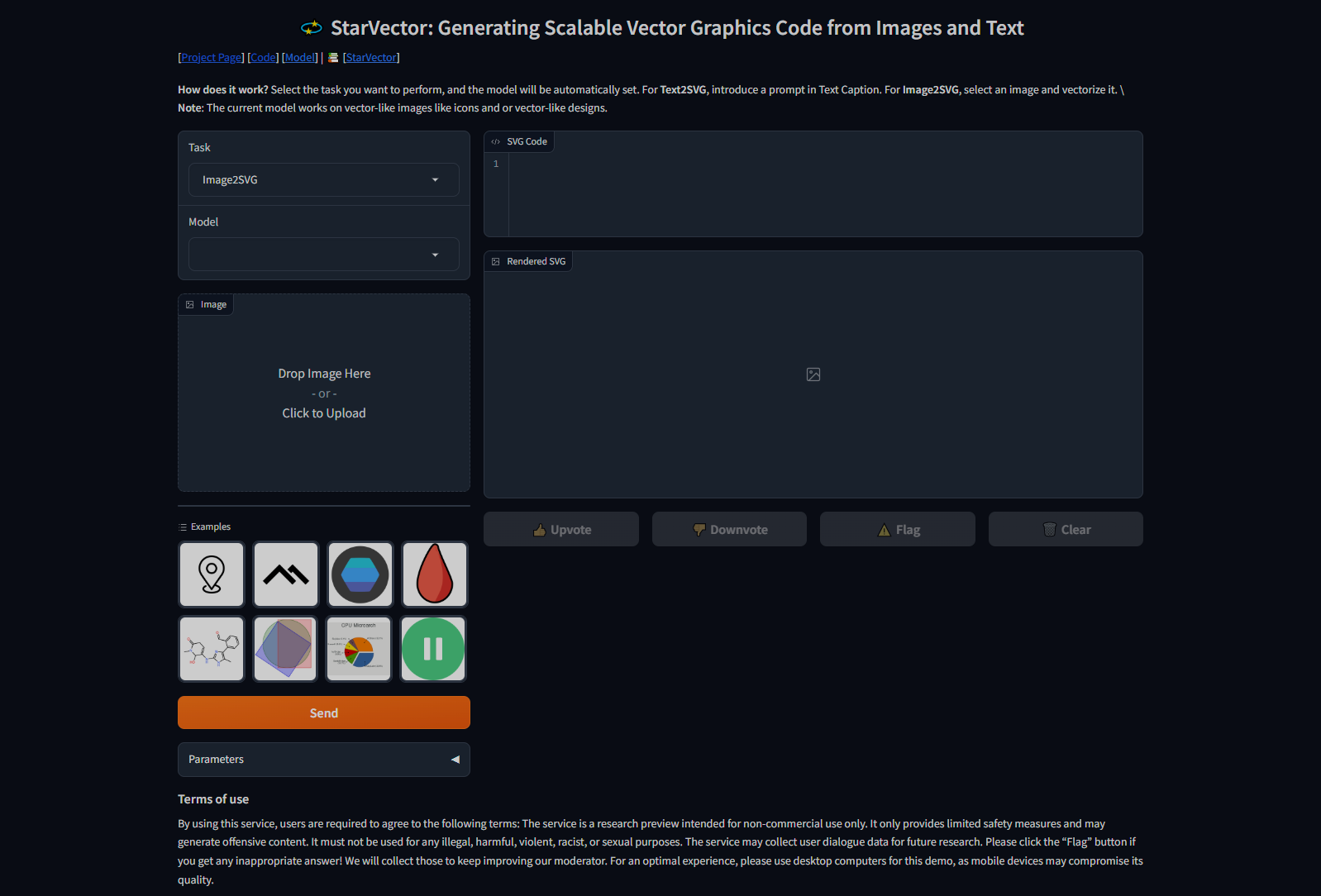Click the Rendered SVG placeholder image icon
The height and width of the screenshot is (896, 1321).
coord(813,374)
